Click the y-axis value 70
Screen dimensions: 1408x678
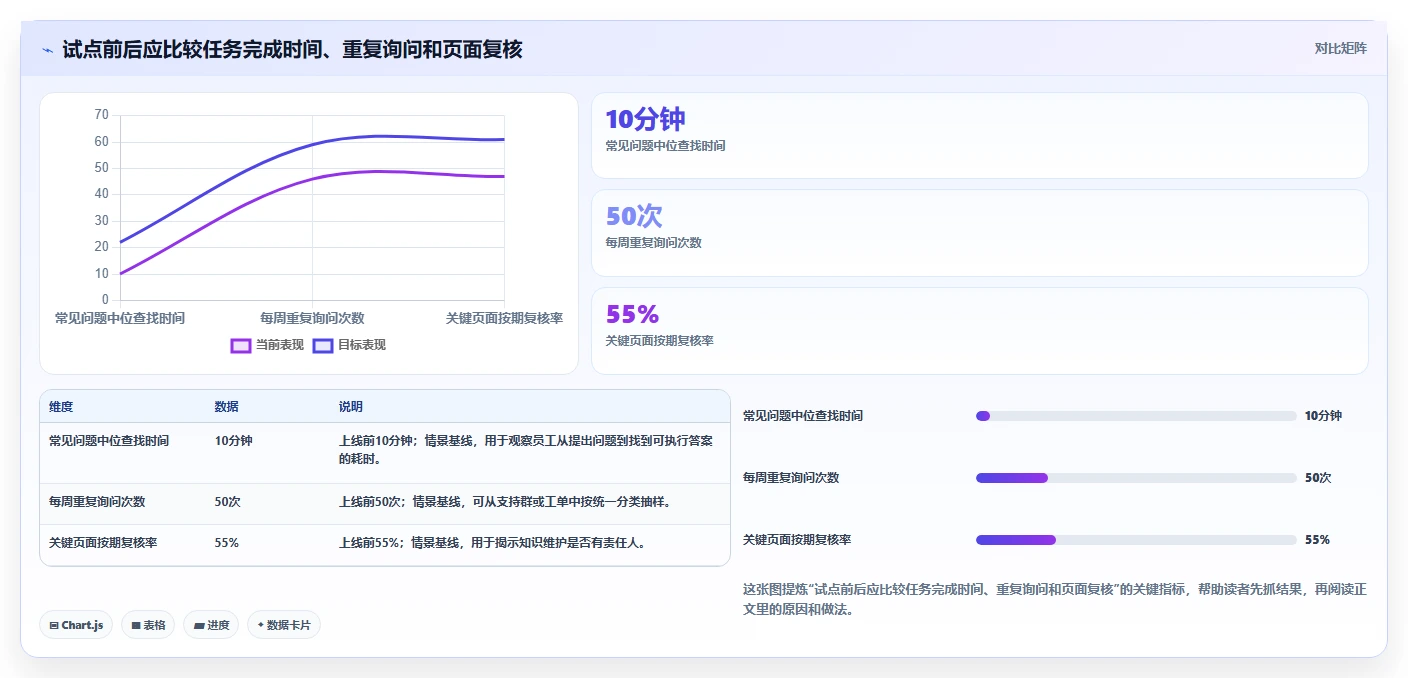click(x=101, y=115)
